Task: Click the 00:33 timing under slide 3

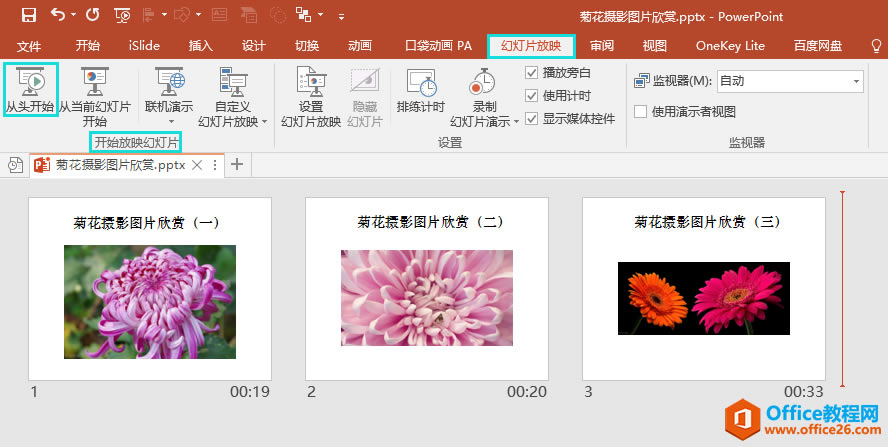Action: coord(804,391)
